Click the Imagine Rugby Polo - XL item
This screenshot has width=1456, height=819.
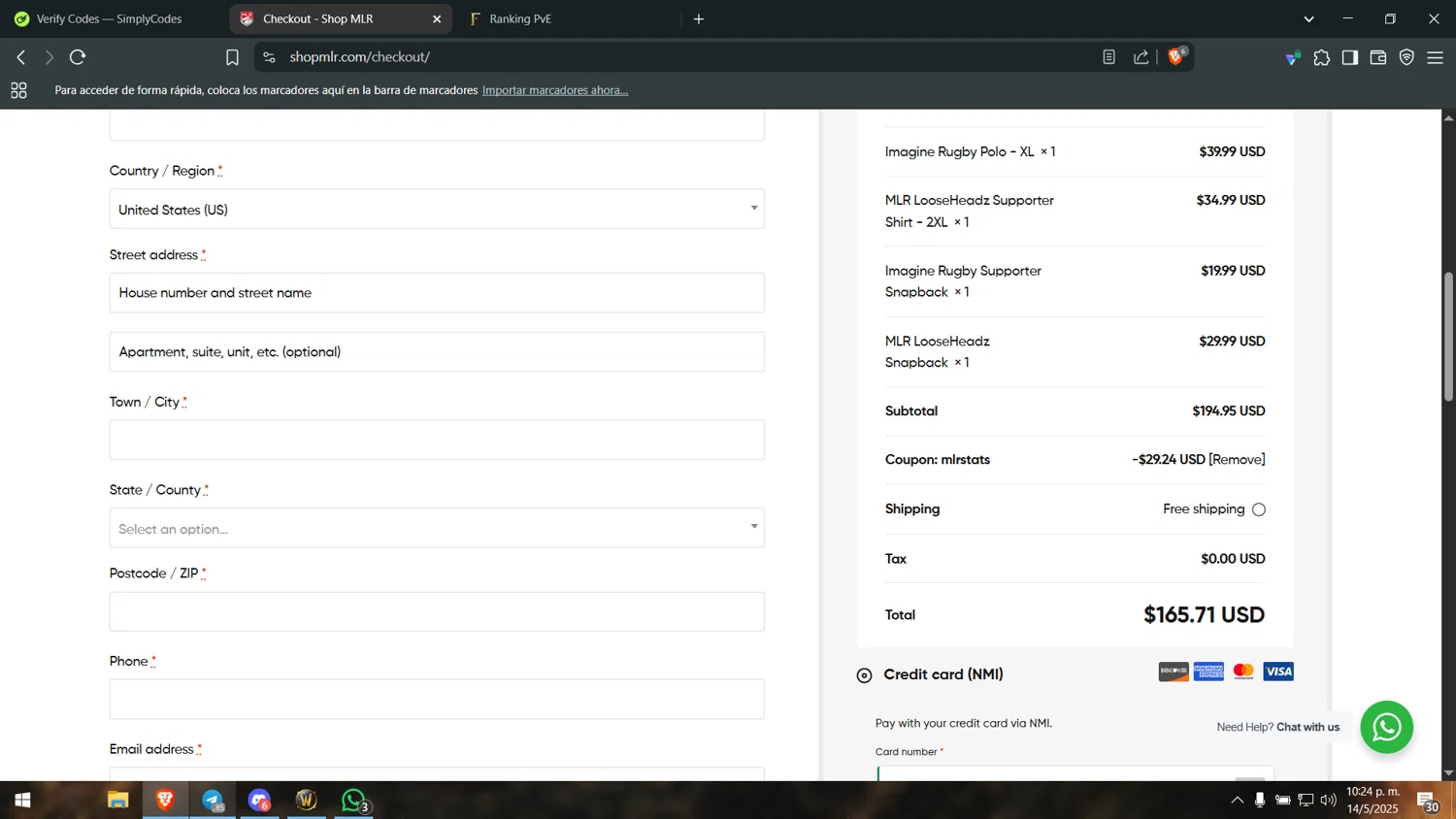coord(970,151)
